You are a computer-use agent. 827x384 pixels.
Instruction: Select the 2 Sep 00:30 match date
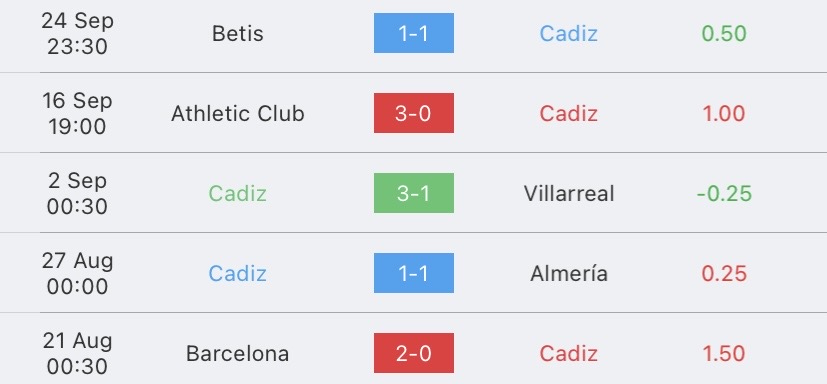[x=77, y=194]
